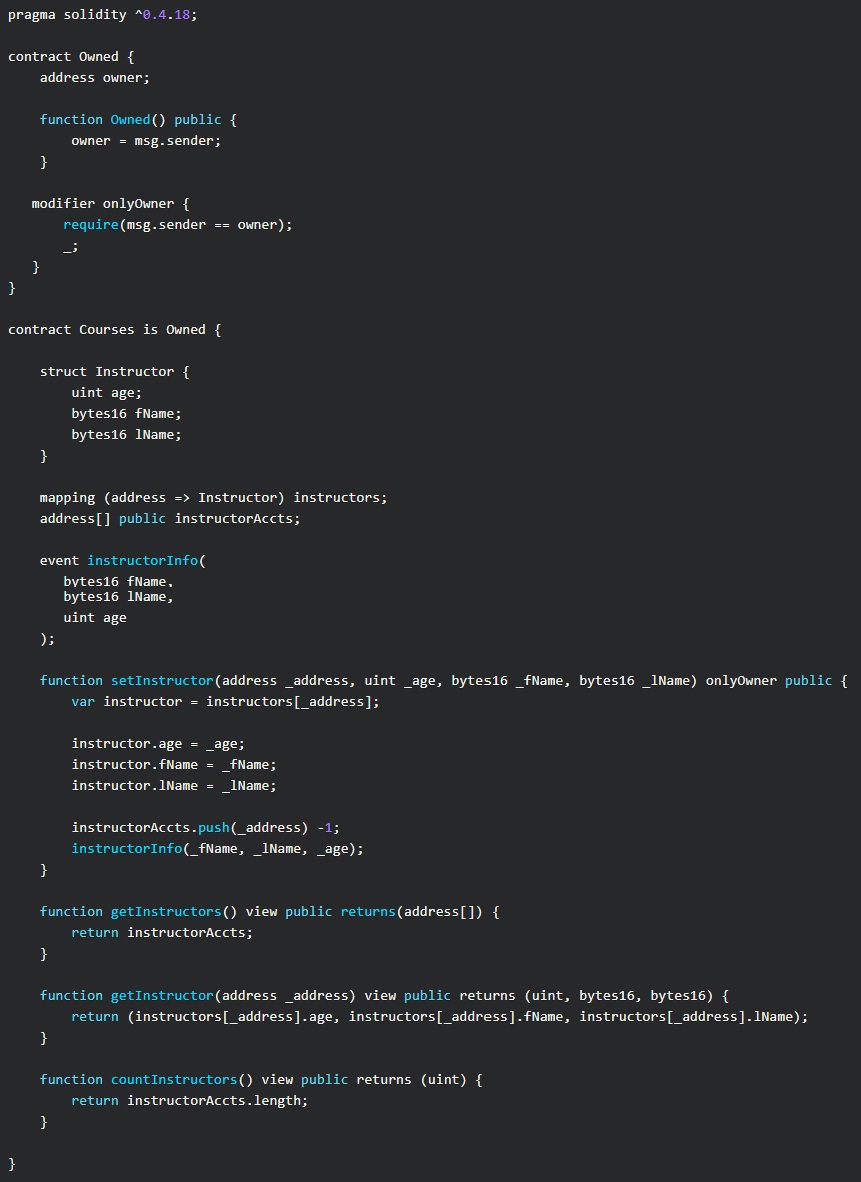Click the 'address owner;' declaration
The image size is (861, 1182).
95,78
